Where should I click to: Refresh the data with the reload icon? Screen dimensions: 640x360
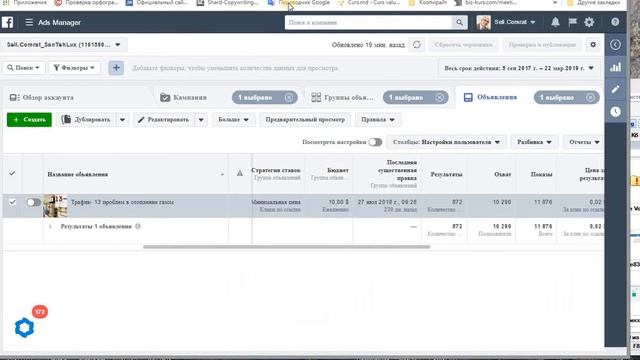(x=416, y=44)
